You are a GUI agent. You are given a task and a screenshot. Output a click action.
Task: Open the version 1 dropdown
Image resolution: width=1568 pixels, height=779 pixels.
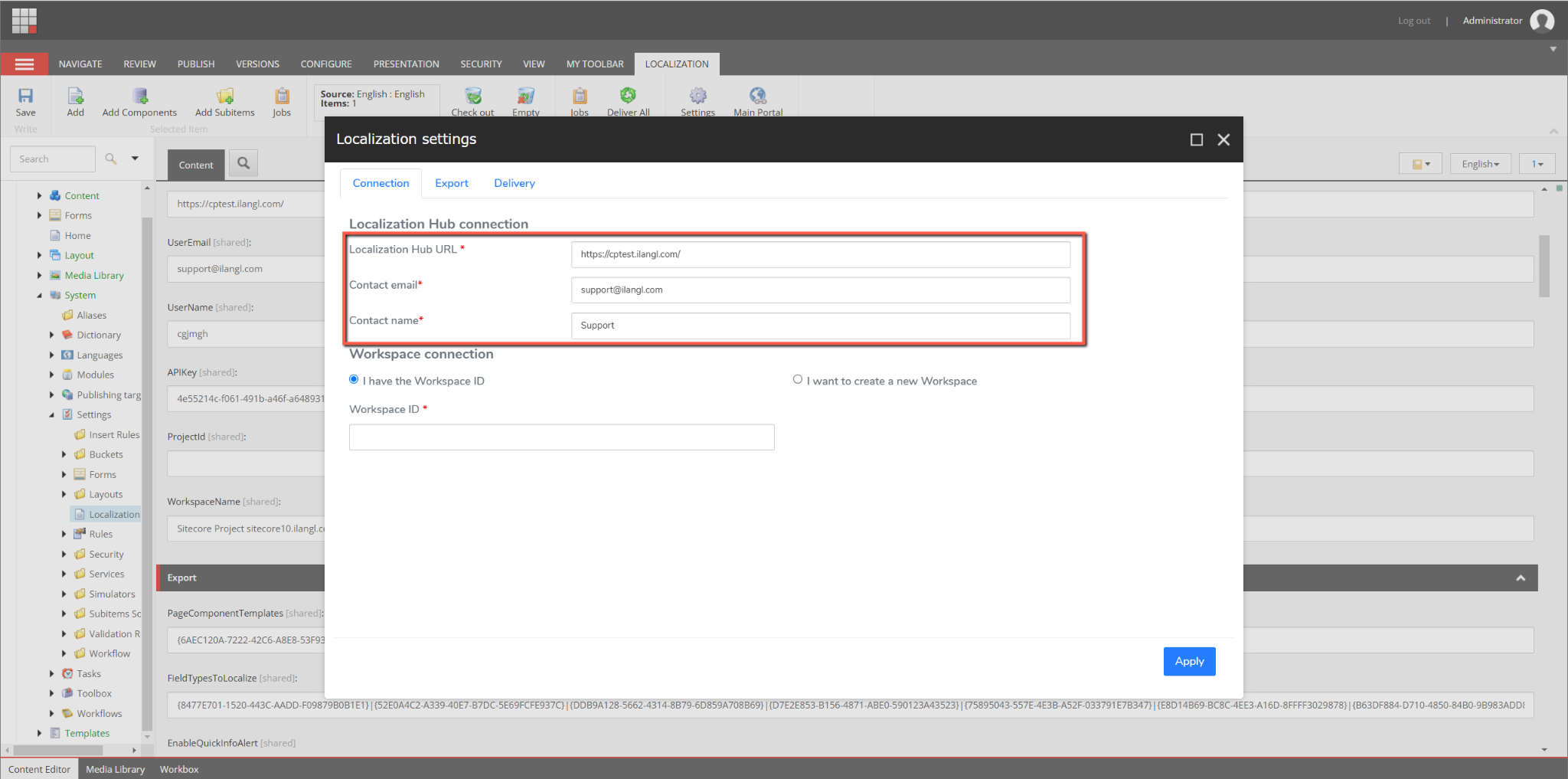point(1537,164)
